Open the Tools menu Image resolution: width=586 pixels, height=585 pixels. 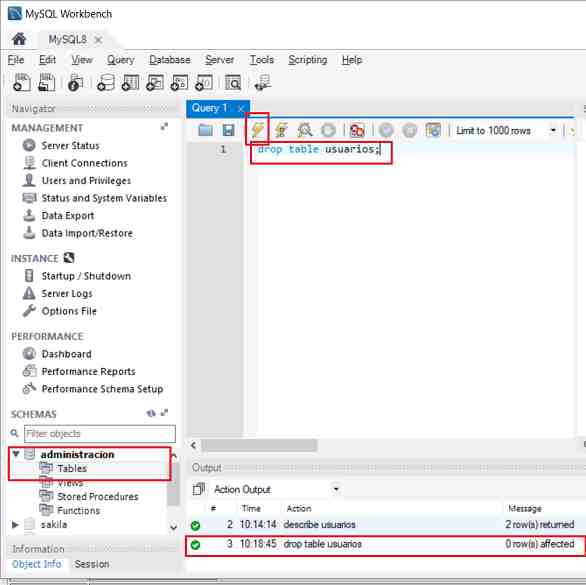point(262,60)
